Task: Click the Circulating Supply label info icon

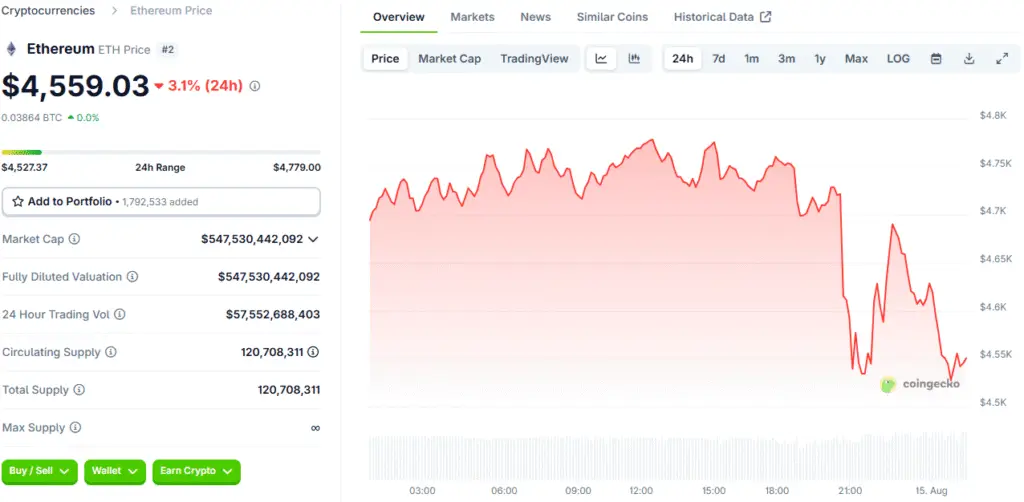Action: pyautogui.click(x=111, y=352)
